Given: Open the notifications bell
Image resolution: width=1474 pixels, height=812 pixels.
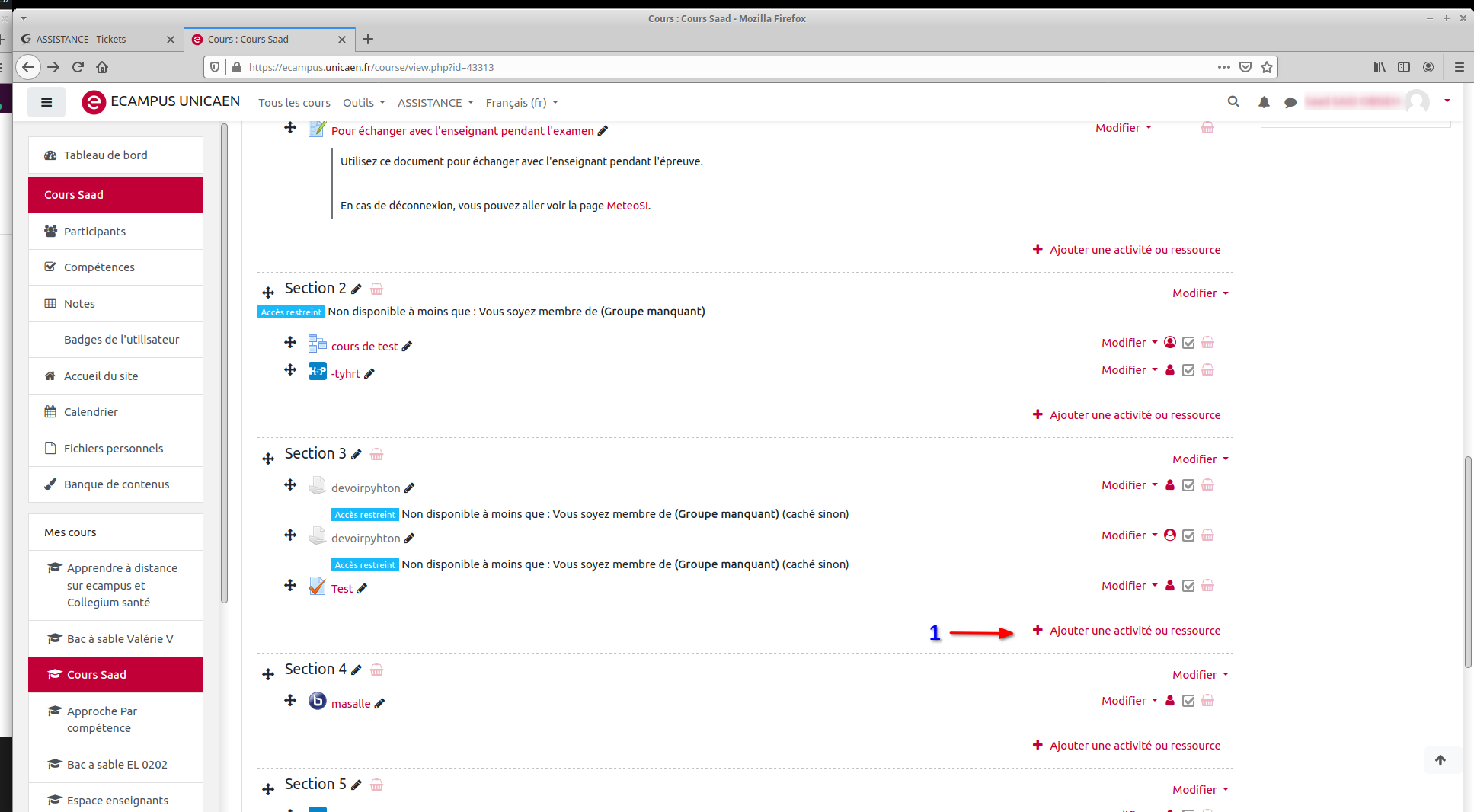Looking at the screenshot, I should point(1264,102).
